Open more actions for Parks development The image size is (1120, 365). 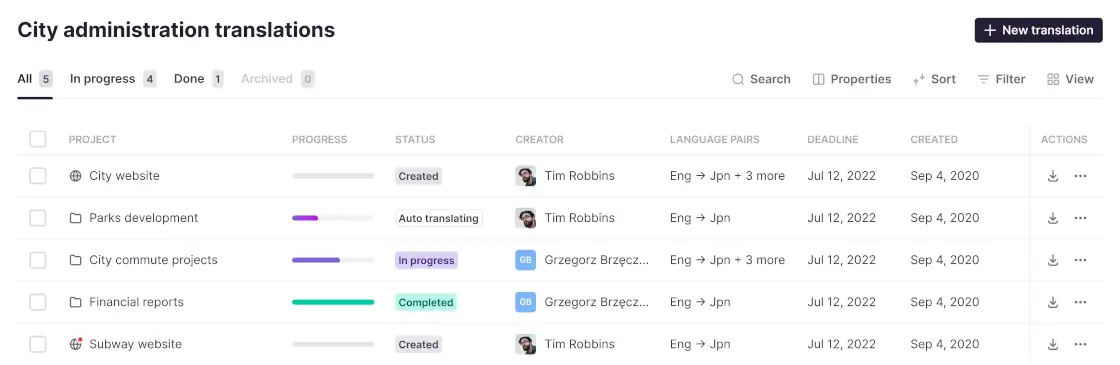point(1080,218)
